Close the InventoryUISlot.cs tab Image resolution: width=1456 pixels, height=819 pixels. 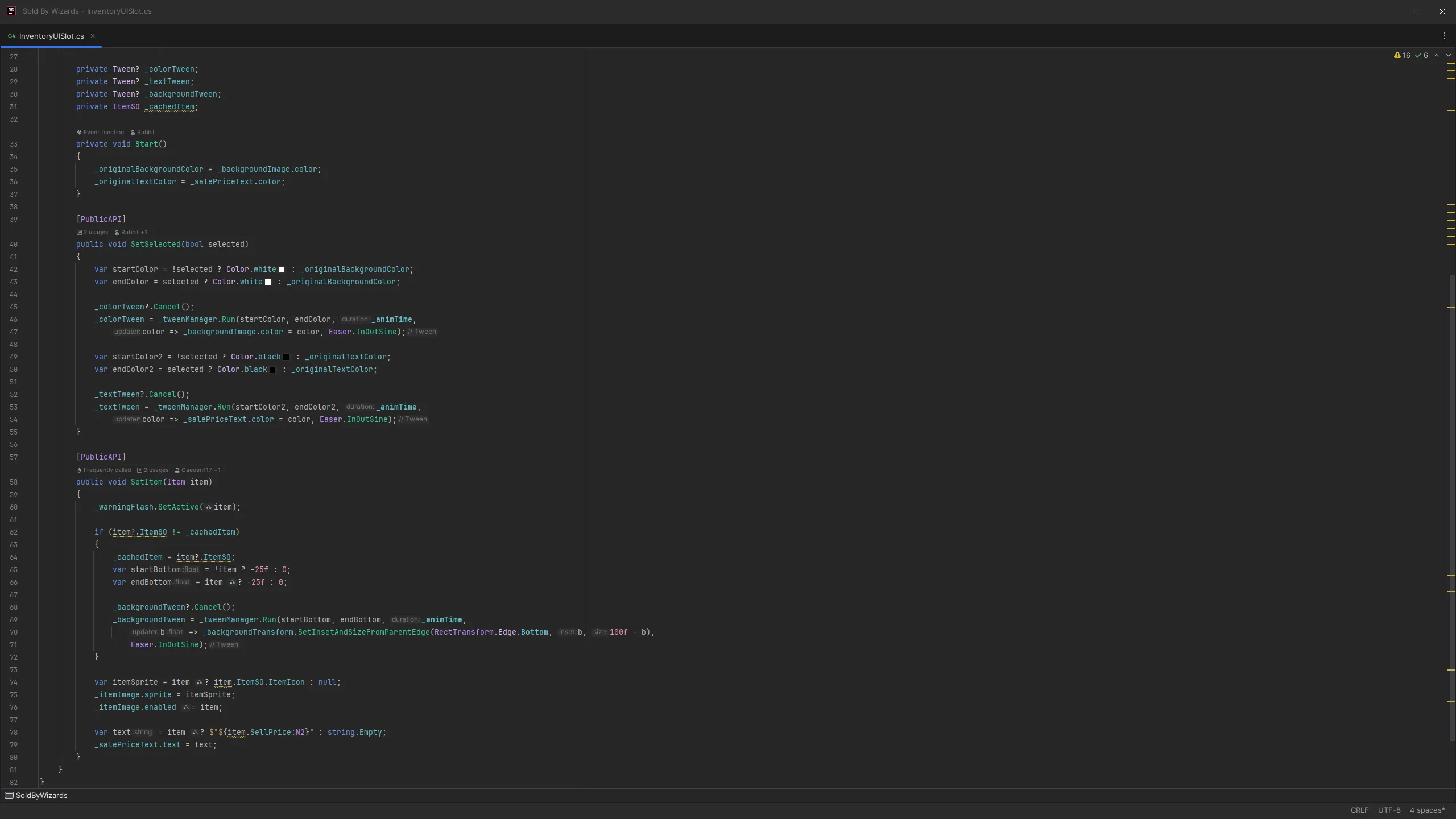[x=93, y=36]
